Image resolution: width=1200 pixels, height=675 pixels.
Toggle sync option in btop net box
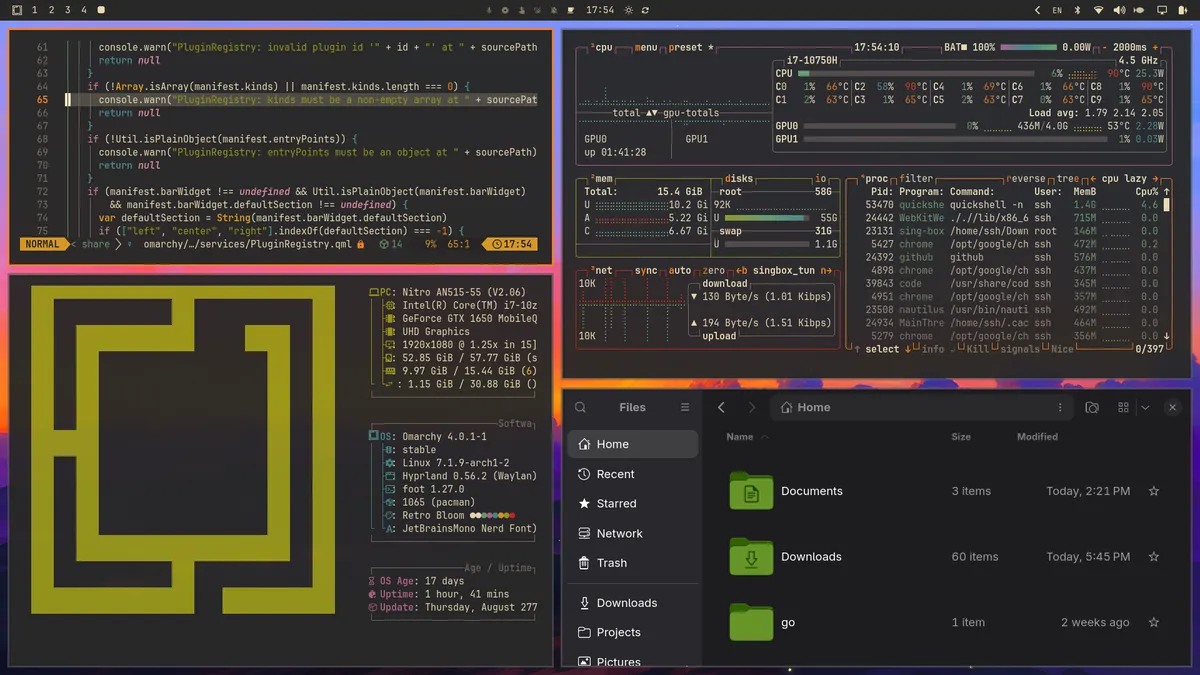point(645,270)
